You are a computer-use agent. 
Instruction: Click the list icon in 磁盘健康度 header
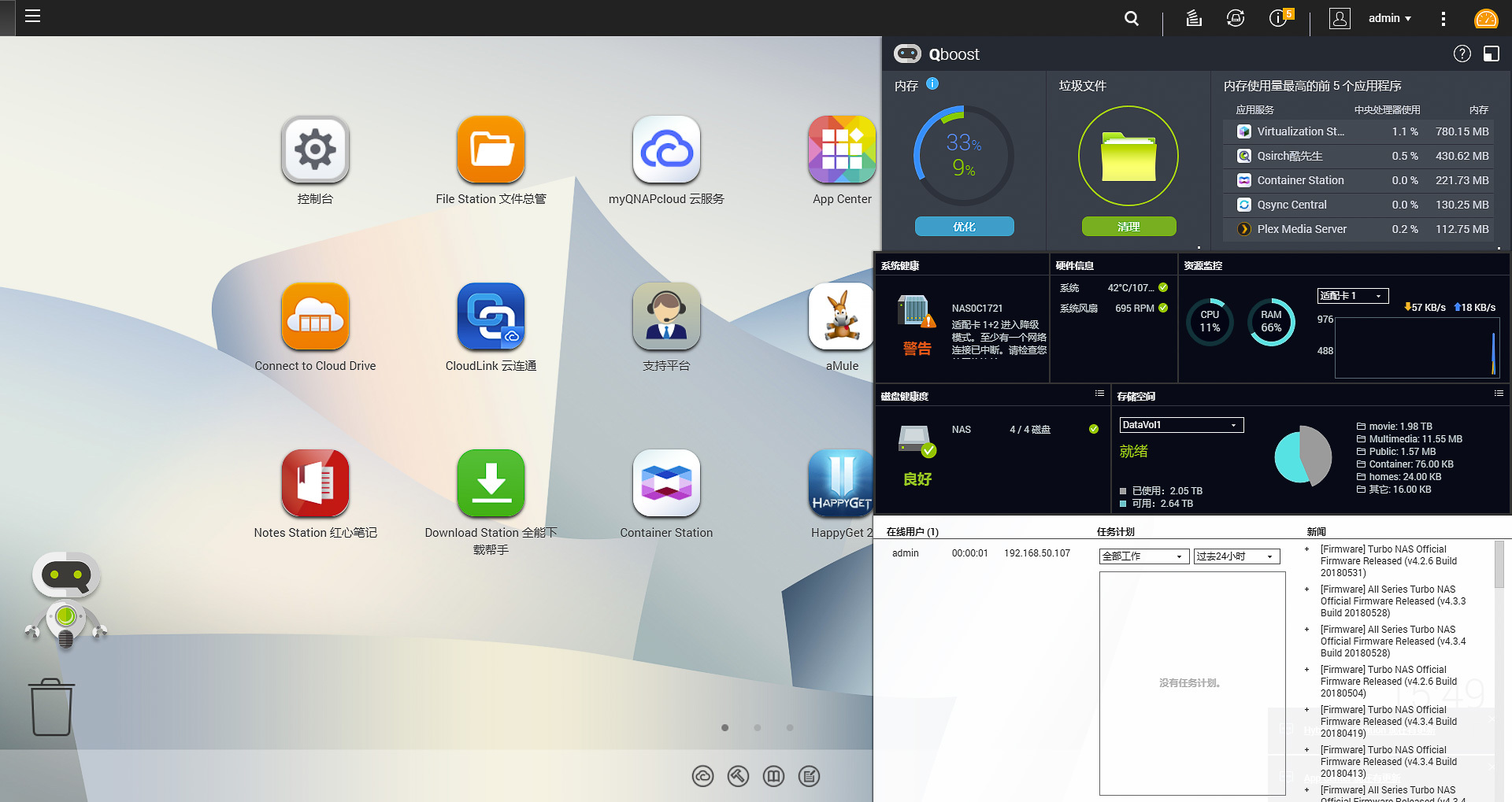point(1099,394)
